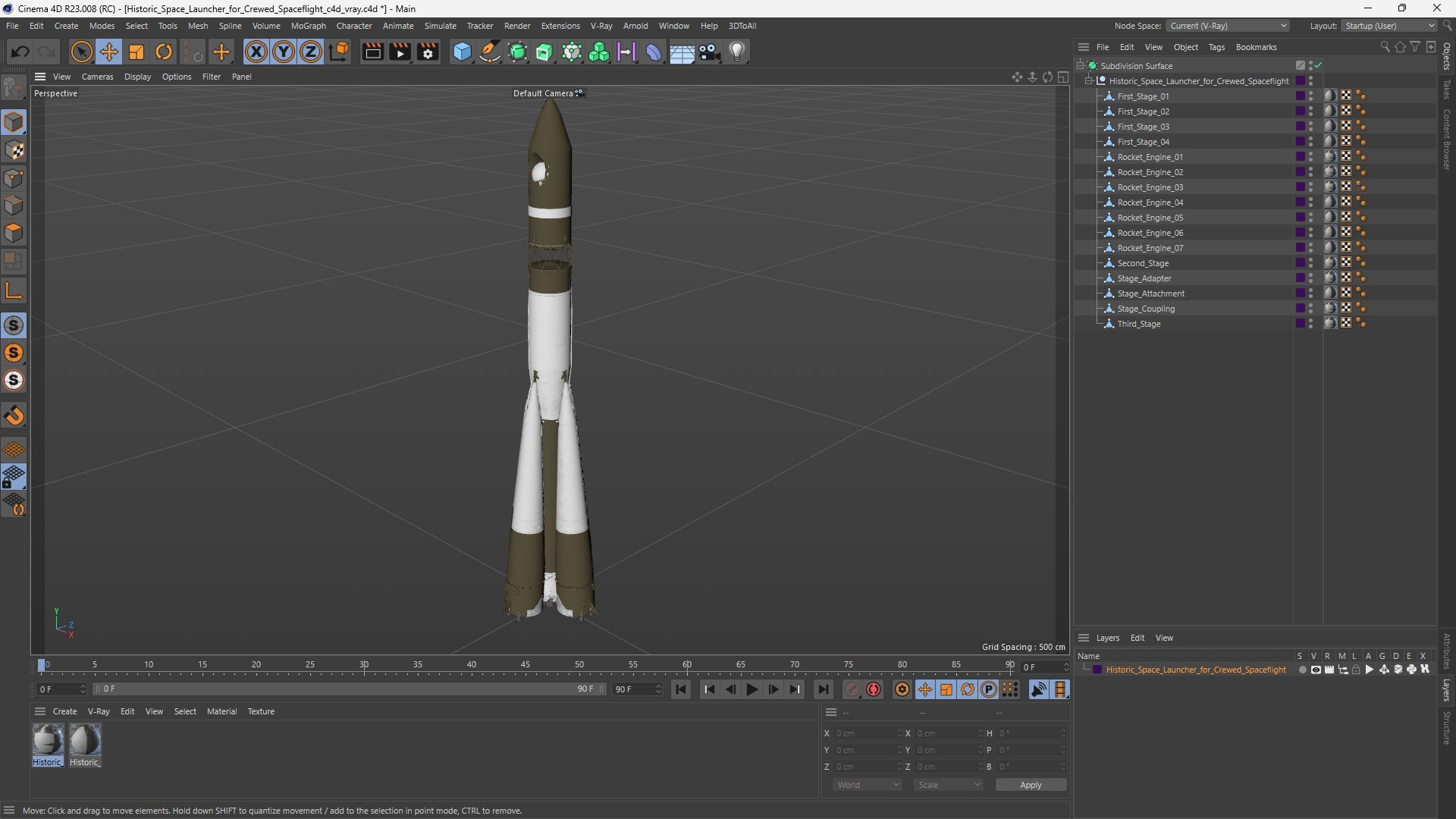Add a Camera object icon
Image resolution: width=1456 pixels, height=819 pixels.
(x=709, y=52)
